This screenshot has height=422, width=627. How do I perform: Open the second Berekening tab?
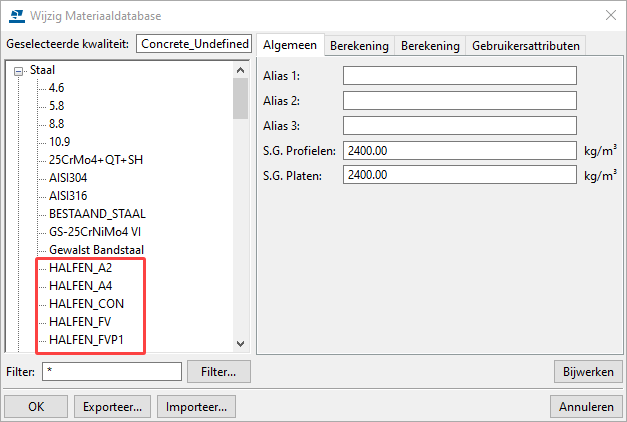(430, 46)
